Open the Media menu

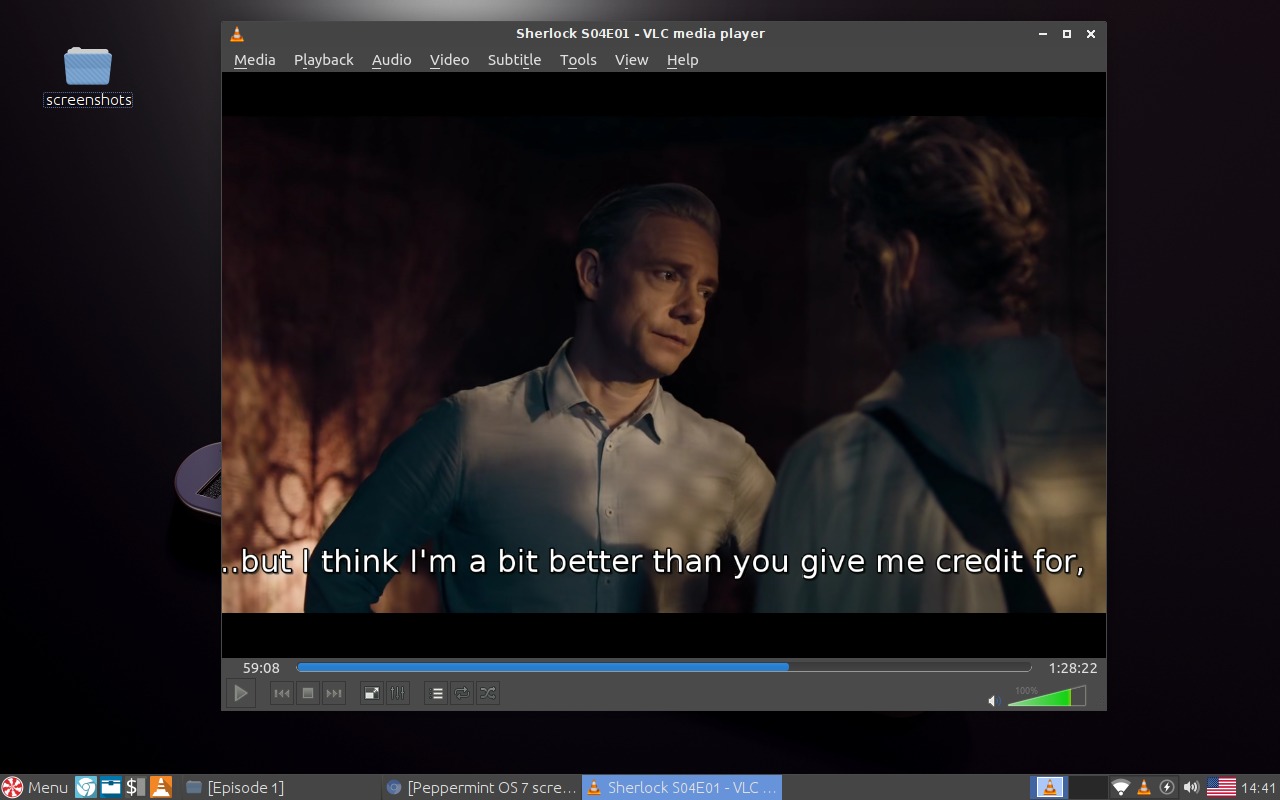254,60
